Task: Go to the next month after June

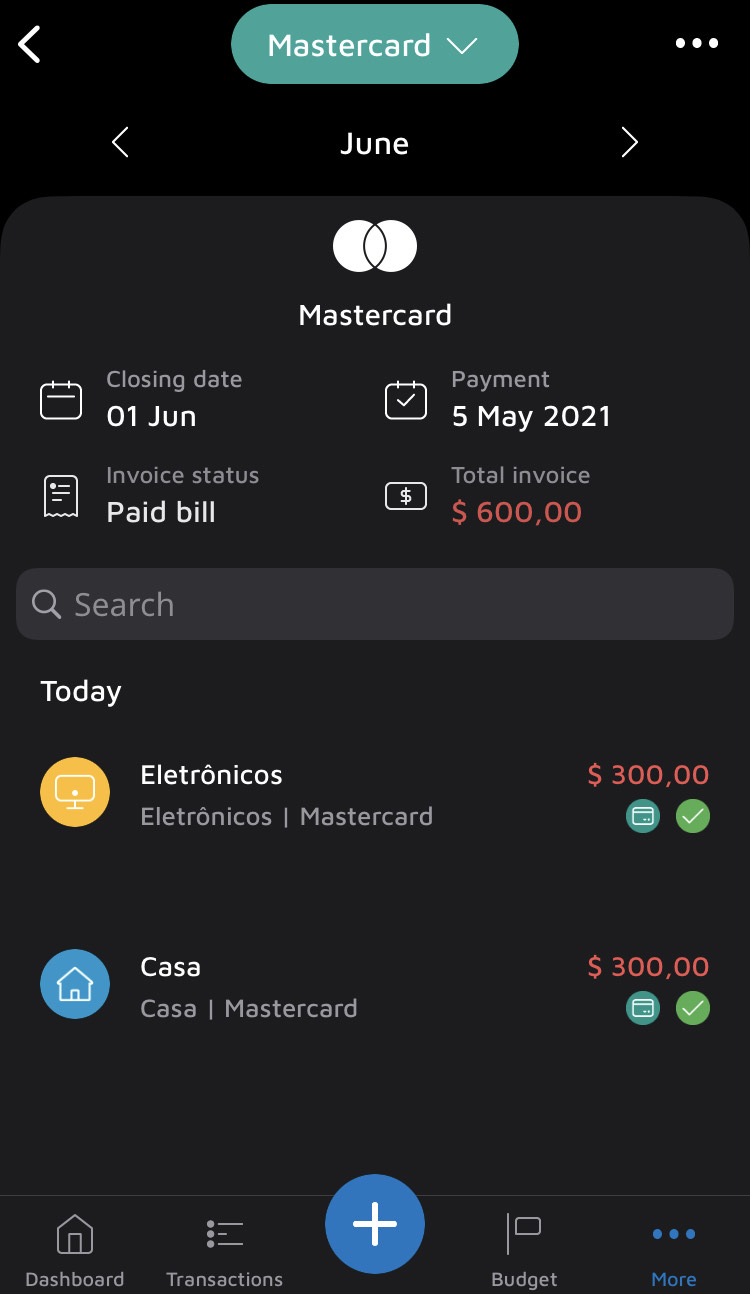Action: tap(629, 143)
